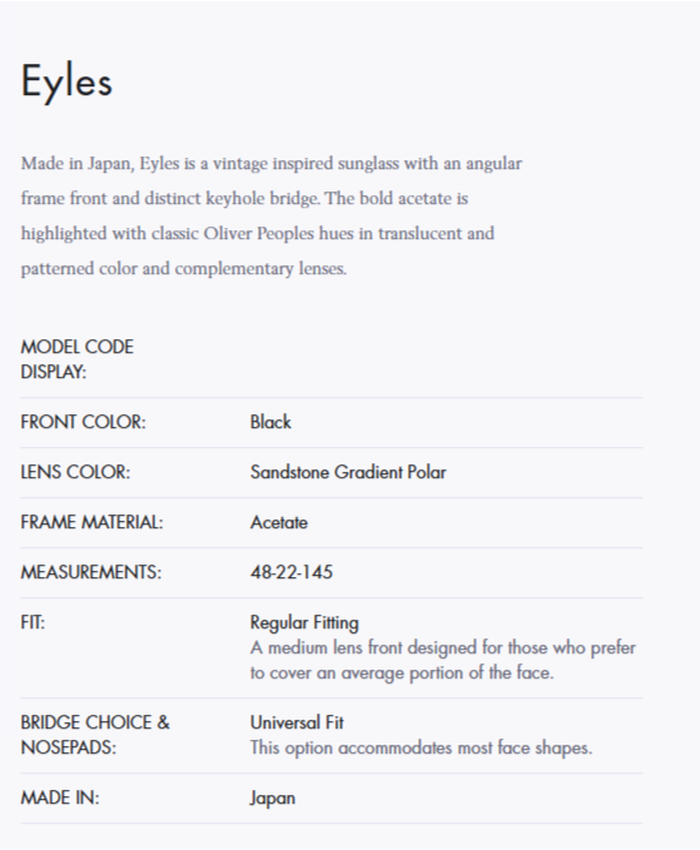The width and height of the screenshot is (700, 850).
Task: Click the LENS COLOR label
Action: 75,472
